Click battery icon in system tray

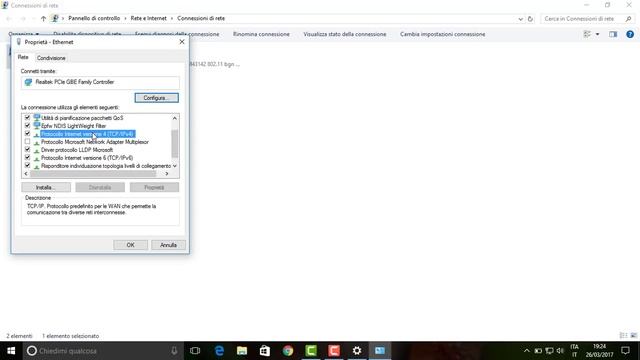pyautogui.click(x=538, y=351)
